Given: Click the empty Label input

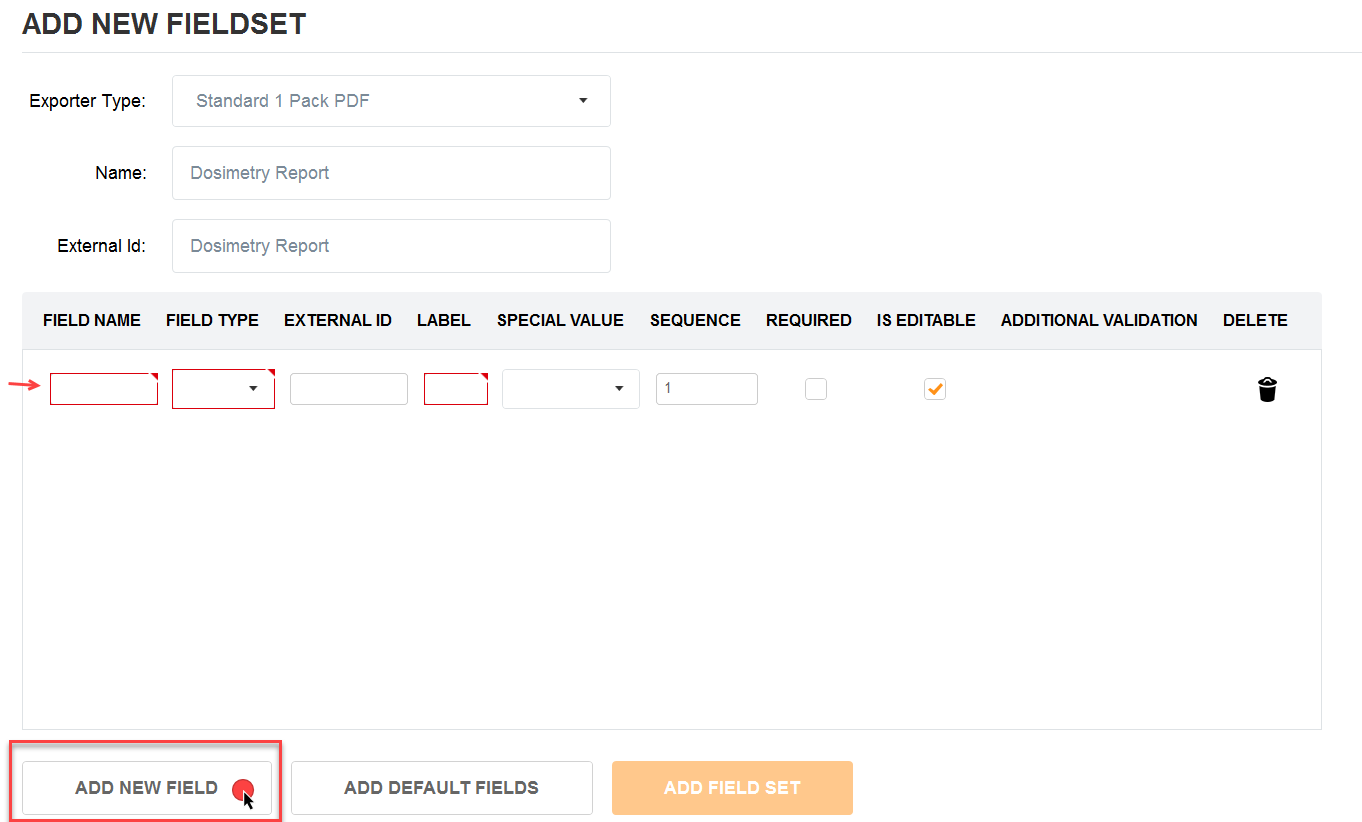Looking at the screenshot, I should coord(456,389).
